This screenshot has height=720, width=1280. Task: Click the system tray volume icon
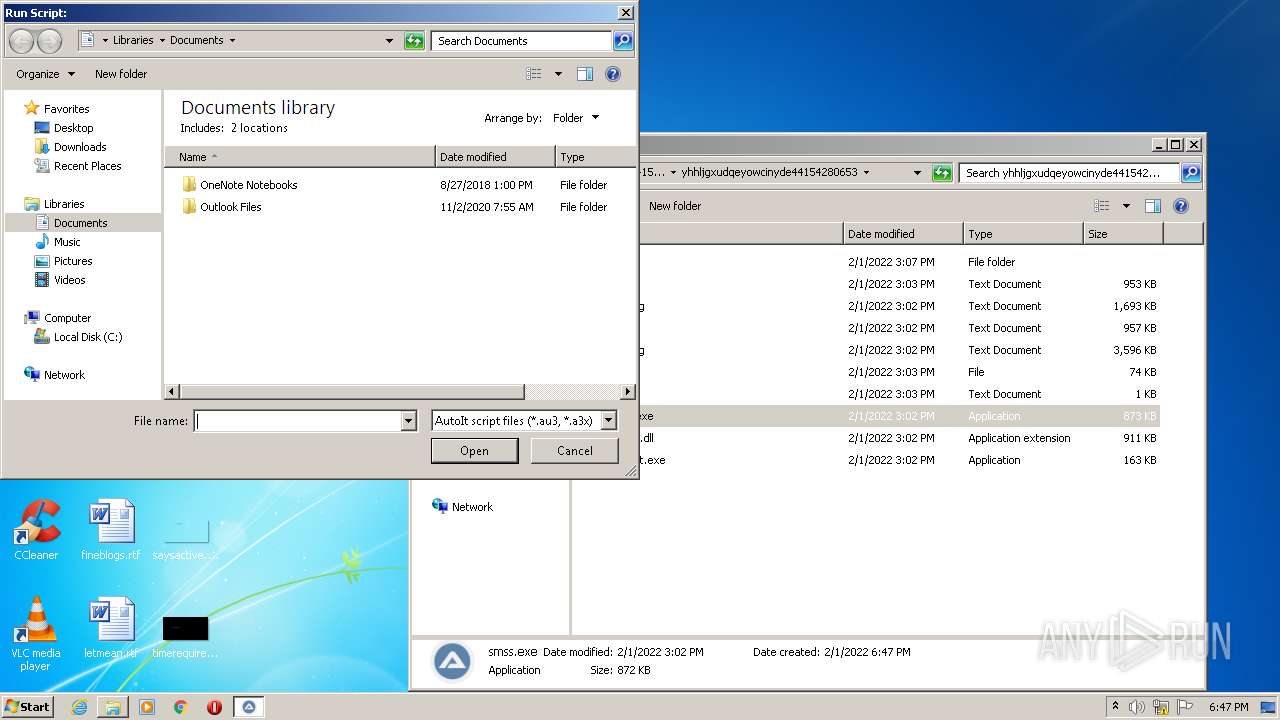[x=1137, y=707]
